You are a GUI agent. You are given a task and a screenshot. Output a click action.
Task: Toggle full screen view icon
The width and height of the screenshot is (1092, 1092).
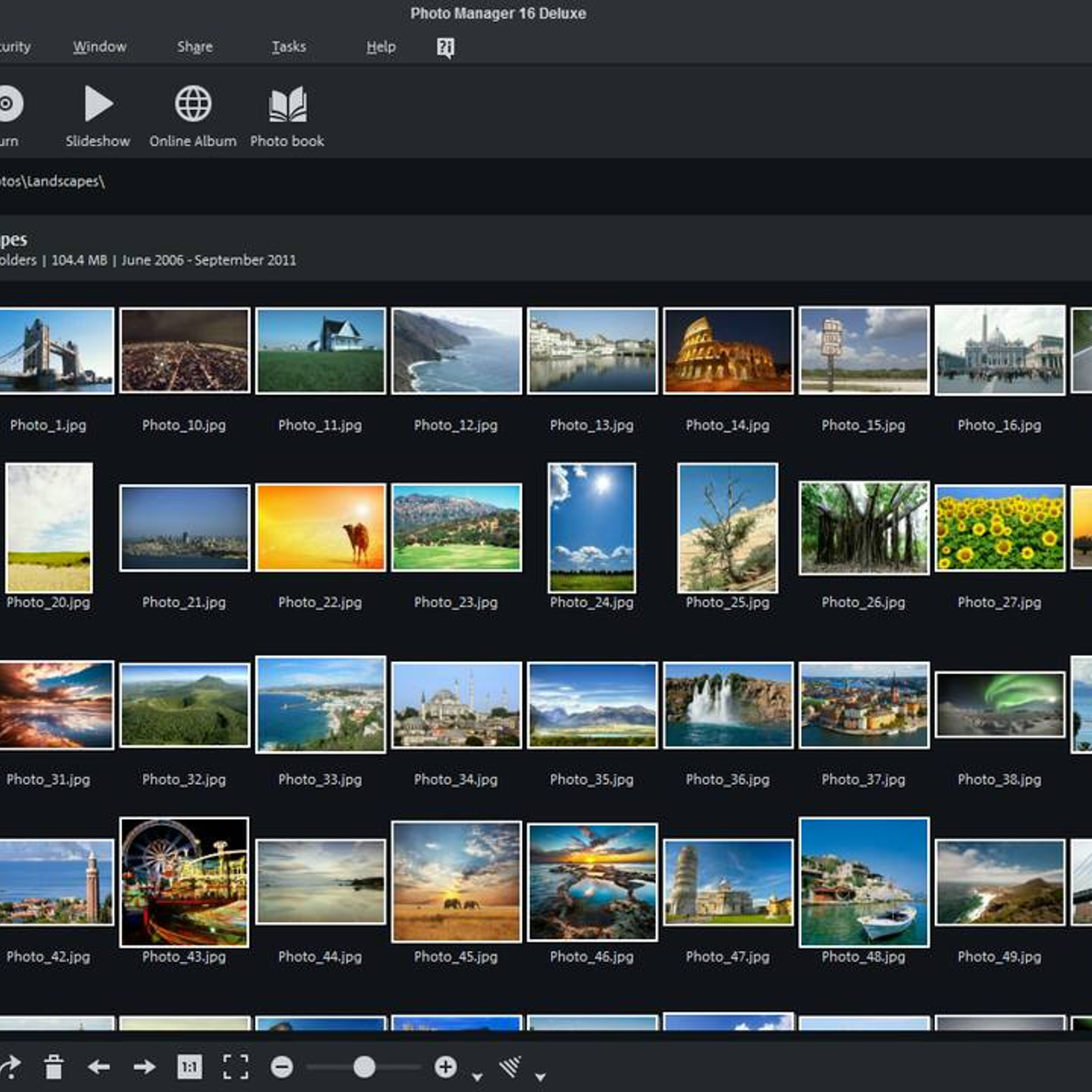click(x=235, y=1067)
